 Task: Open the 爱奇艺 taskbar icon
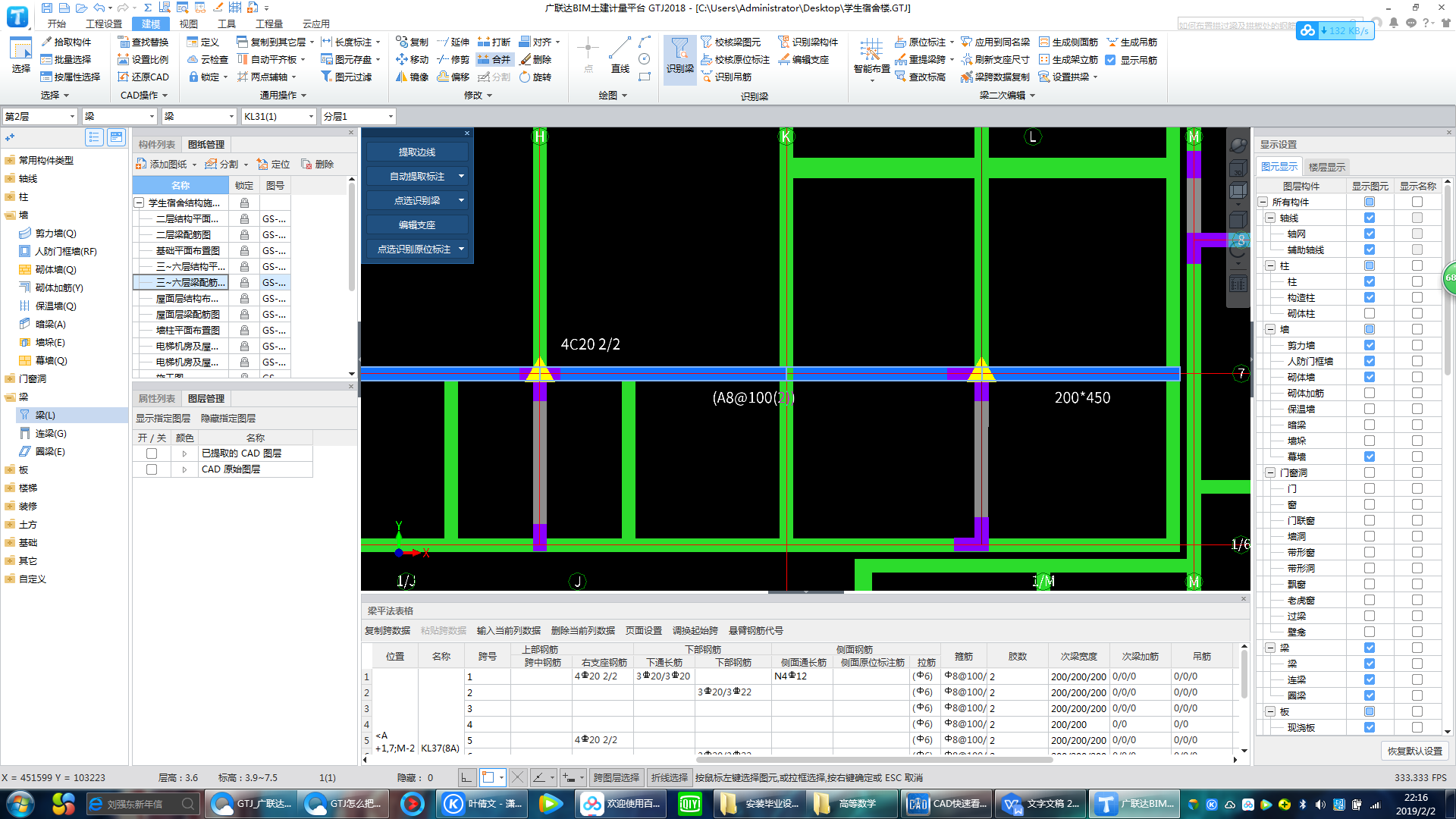coord(689,804)
